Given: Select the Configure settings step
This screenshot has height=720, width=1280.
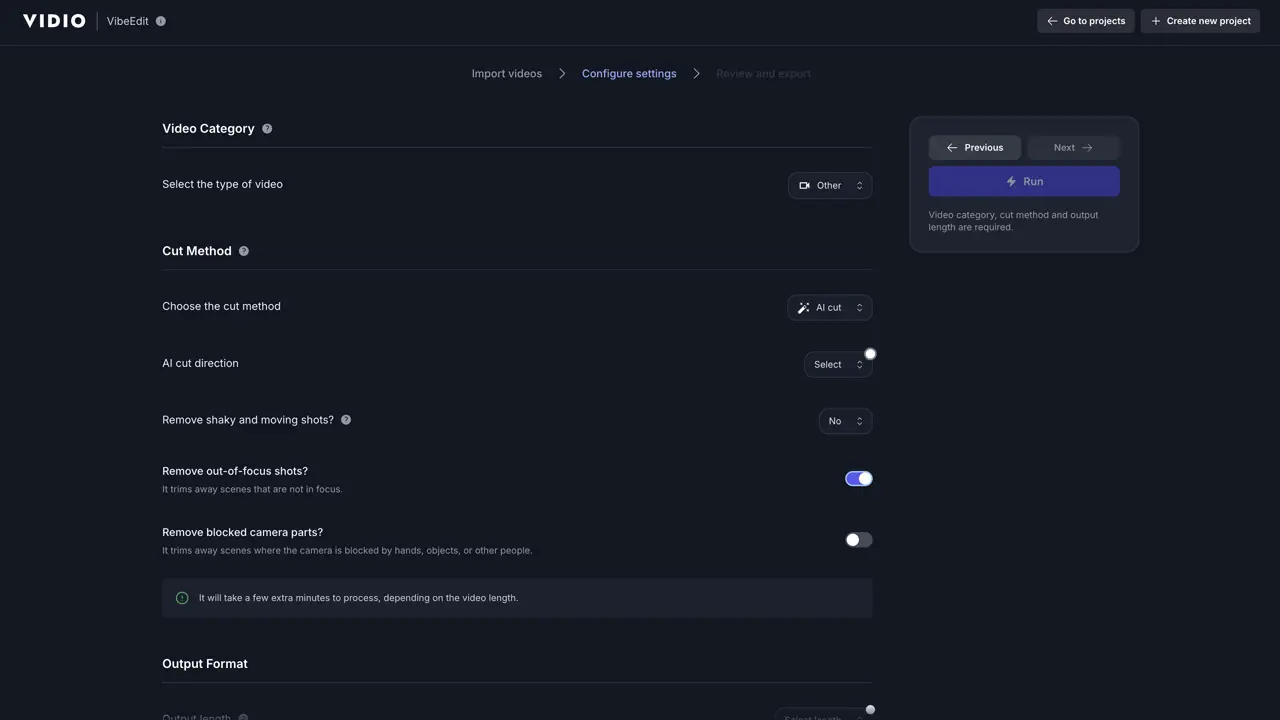Looking at the screenshot, I should pyautogui.click(x=629, y=74).
